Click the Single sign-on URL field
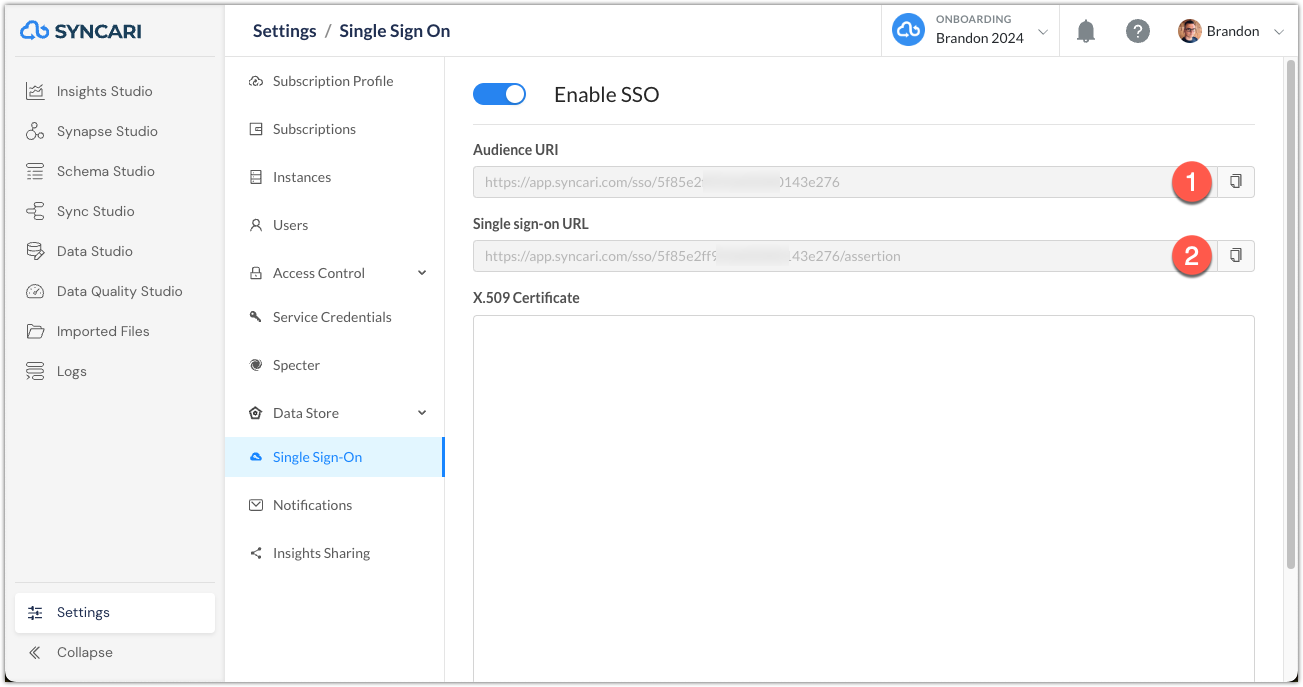Viewport: 1303px width, 687px height. [x=844, y=256]
